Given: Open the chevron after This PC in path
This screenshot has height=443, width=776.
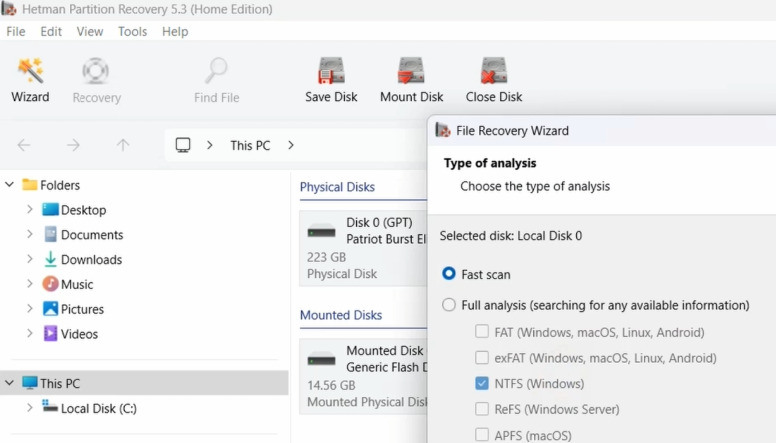Looking at the screenshot, I should (291, 145).
